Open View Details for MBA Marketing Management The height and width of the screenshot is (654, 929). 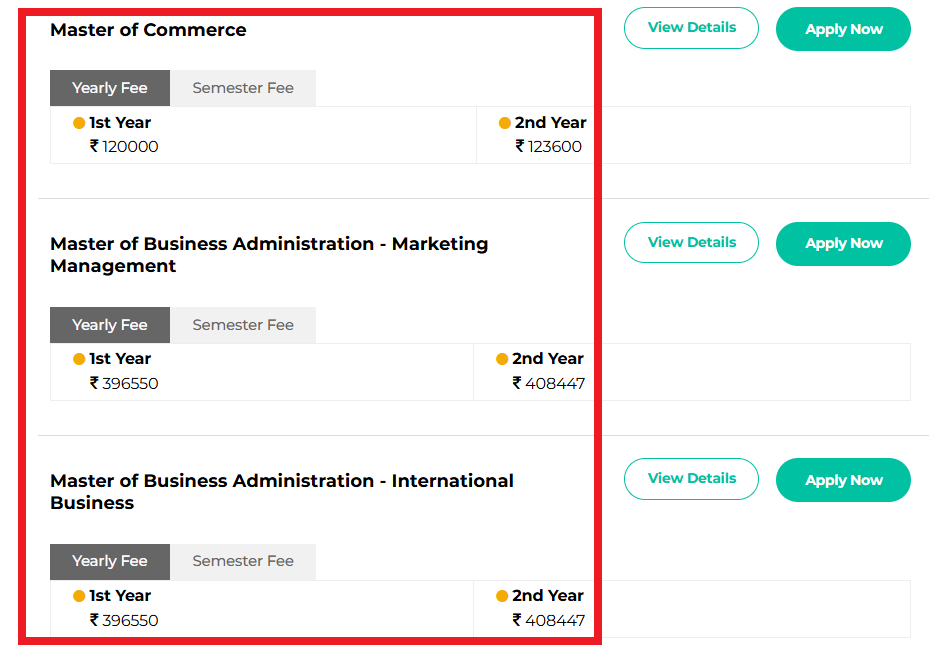pos(691,242)
